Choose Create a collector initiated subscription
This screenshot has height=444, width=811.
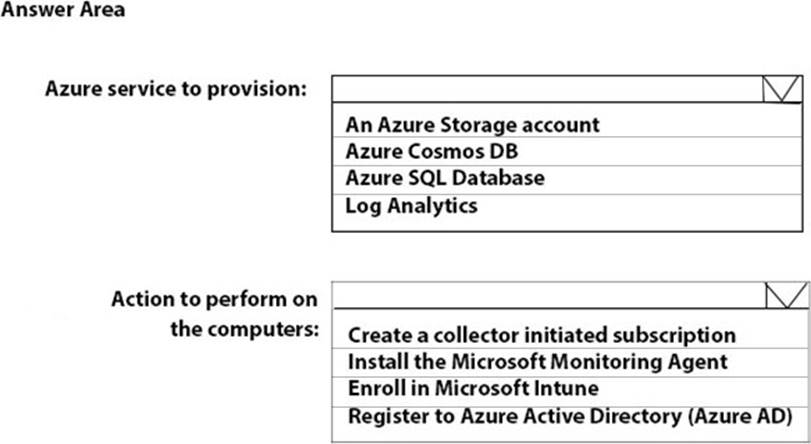(x=541, y=335)
